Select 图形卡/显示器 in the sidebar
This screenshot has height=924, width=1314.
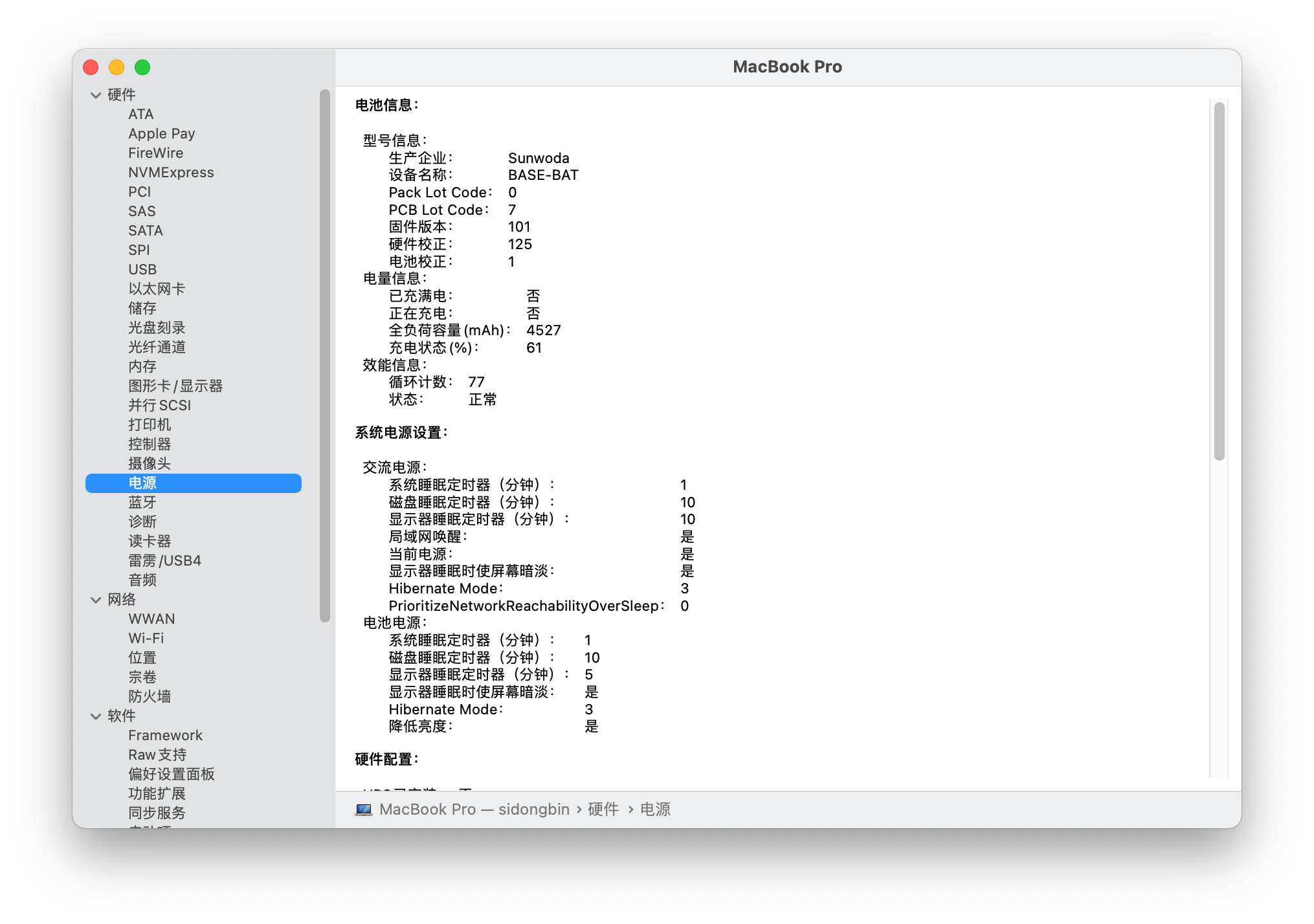click(x=175, y=385)
